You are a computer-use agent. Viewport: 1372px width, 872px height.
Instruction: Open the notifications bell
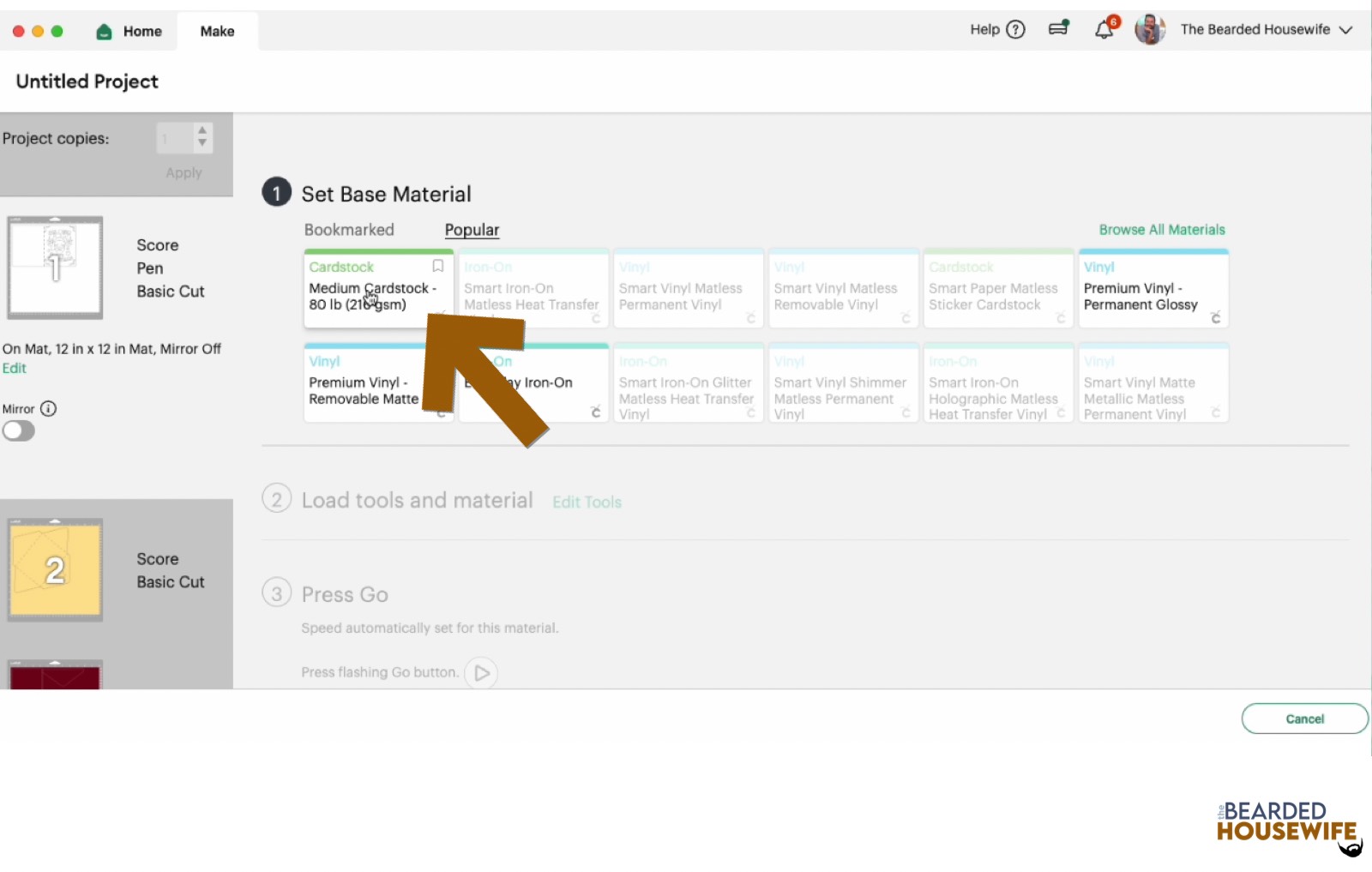[x=1104, y=28]
